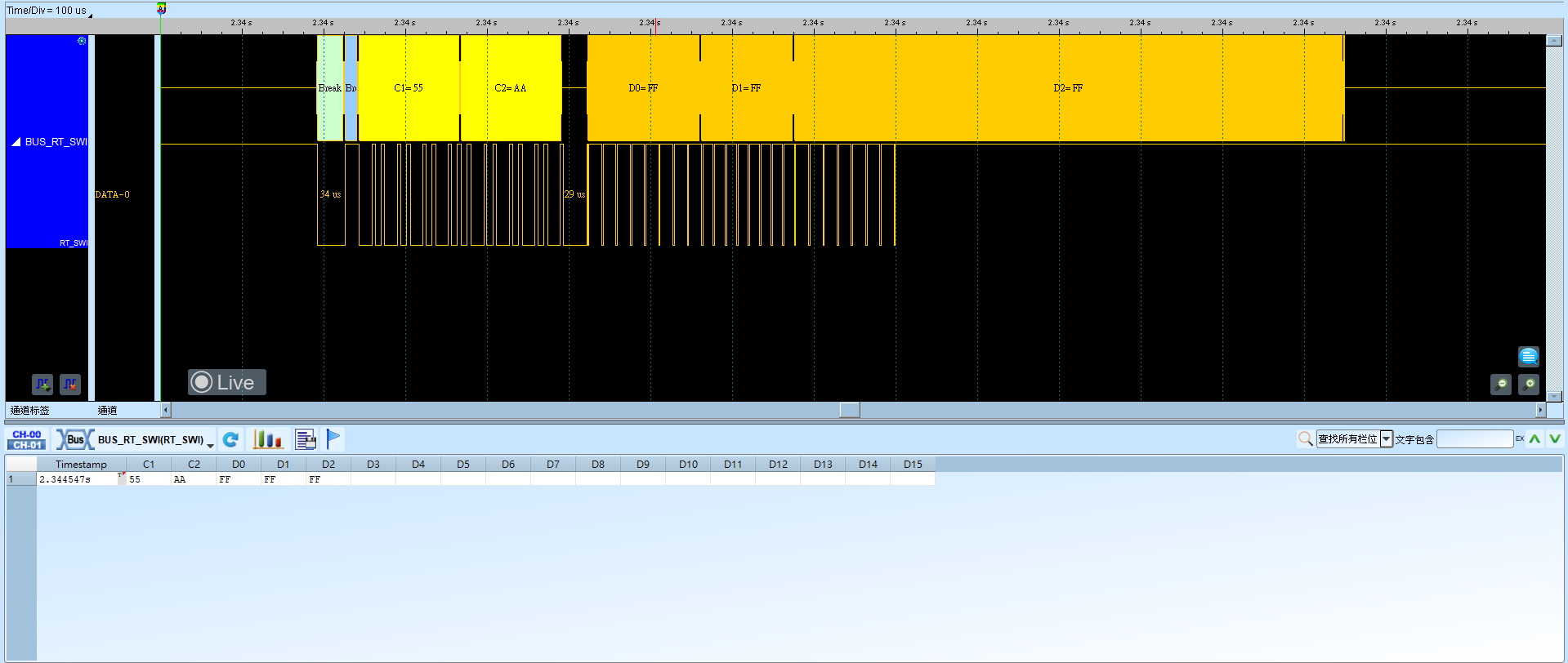Click the Timestamp column header

[81, 464]
